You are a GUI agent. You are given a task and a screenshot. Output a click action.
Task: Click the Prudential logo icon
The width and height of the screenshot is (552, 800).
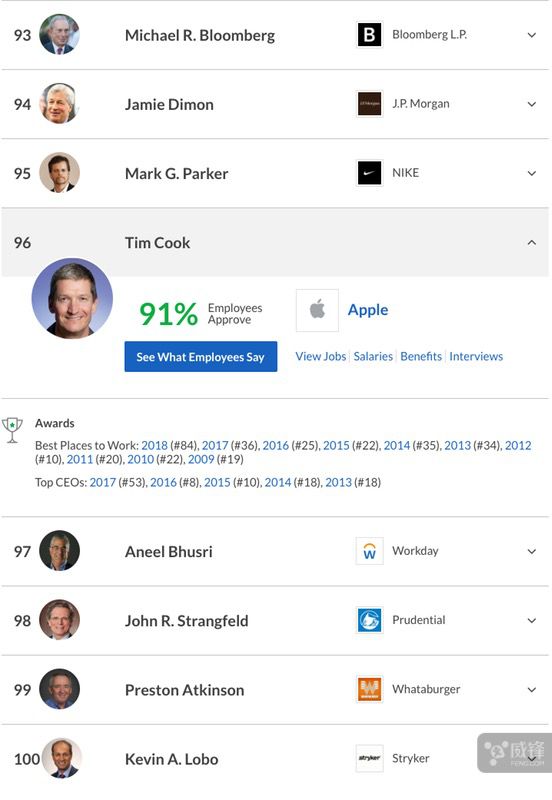(369, 620)
